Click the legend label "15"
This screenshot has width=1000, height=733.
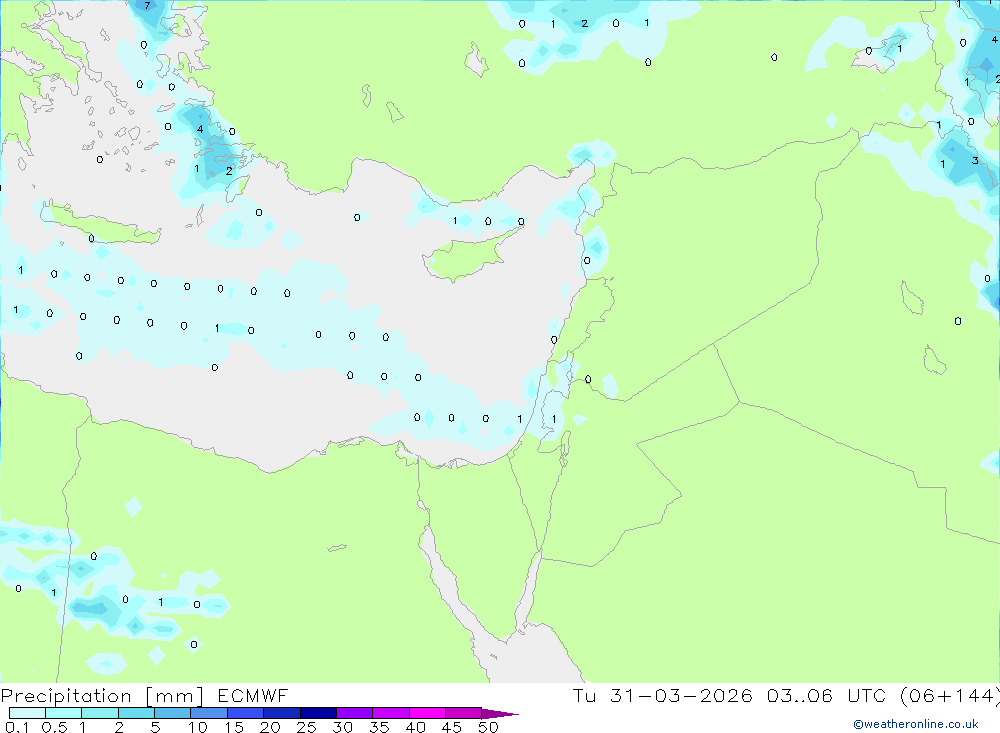(x=234, y=727)
